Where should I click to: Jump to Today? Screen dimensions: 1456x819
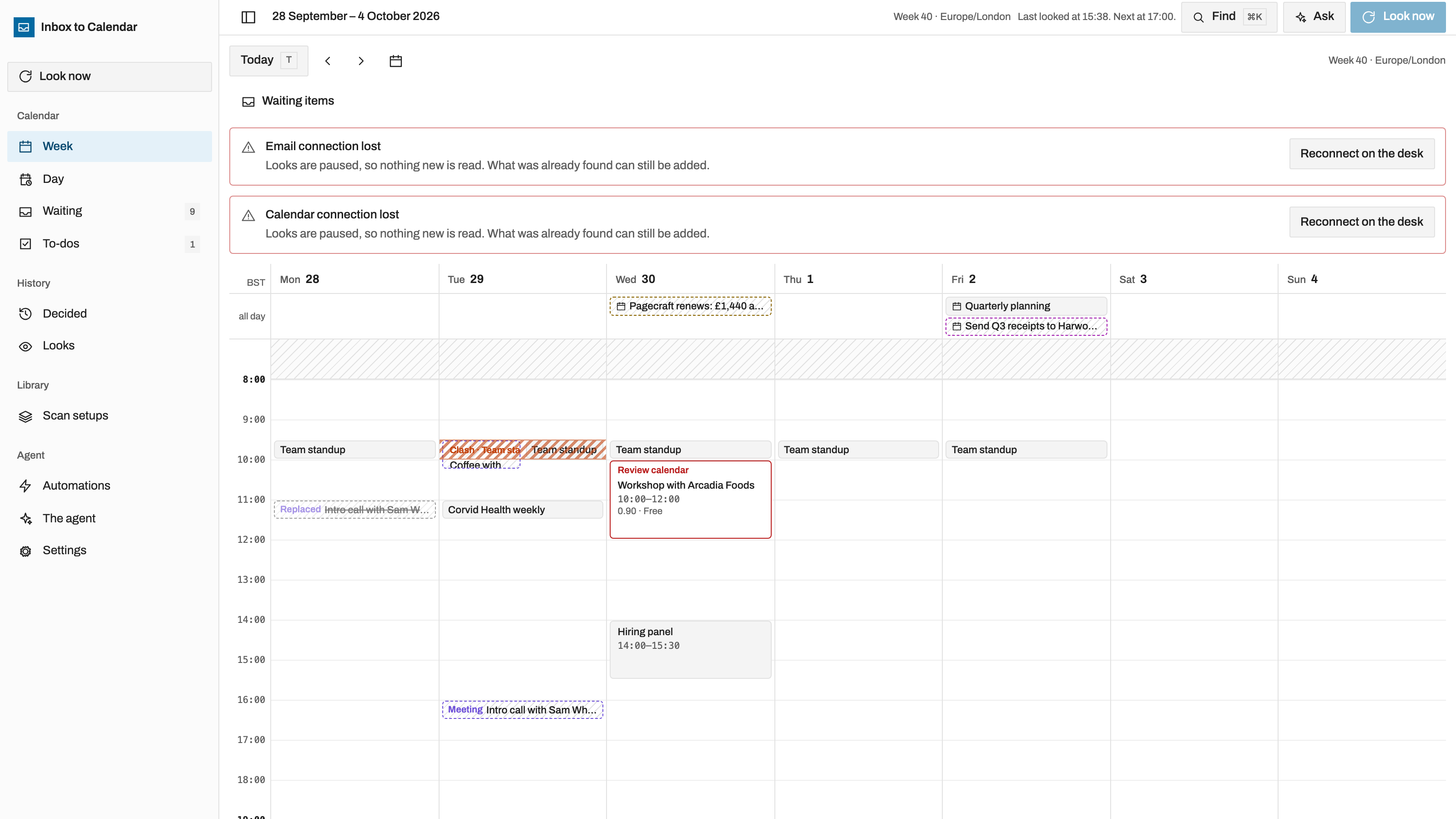(x=268, y=61)
